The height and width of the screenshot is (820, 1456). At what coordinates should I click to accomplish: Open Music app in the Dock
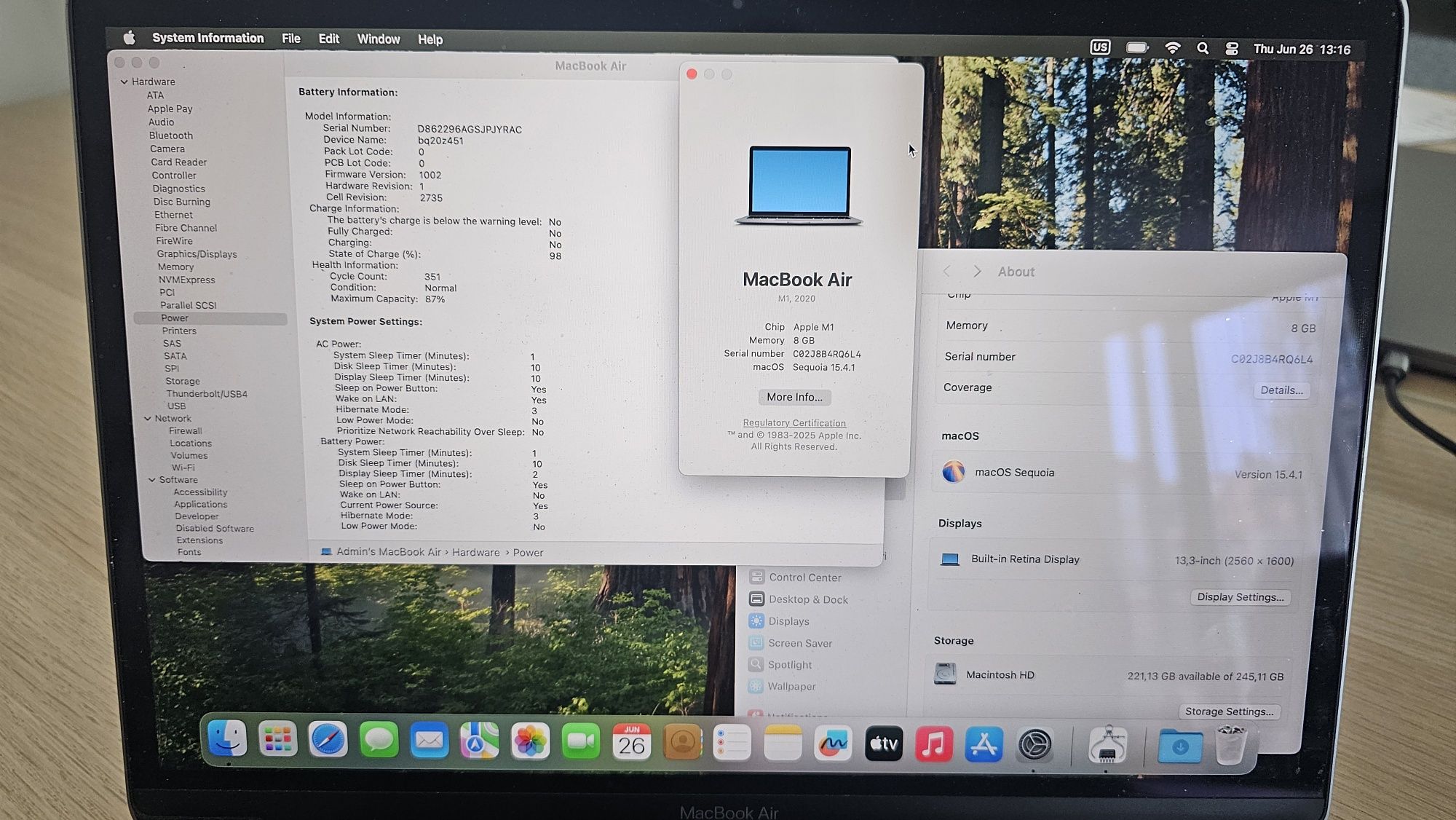point(934,744)
